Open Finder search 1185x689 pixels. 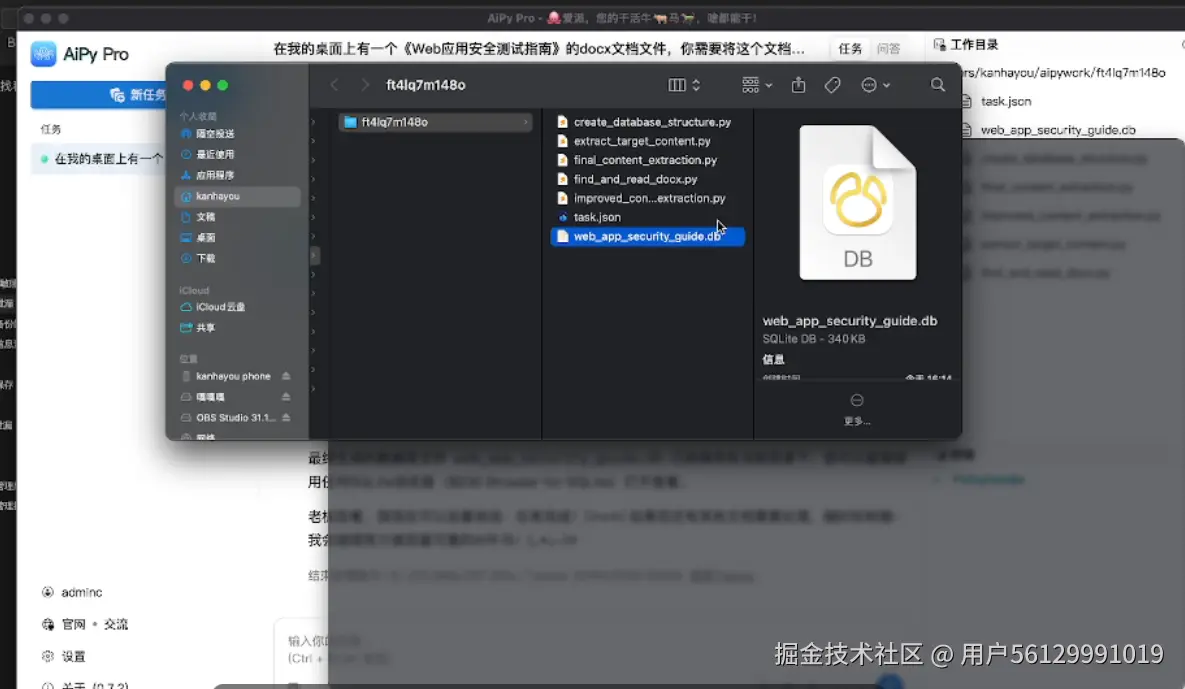pos(937,85)
